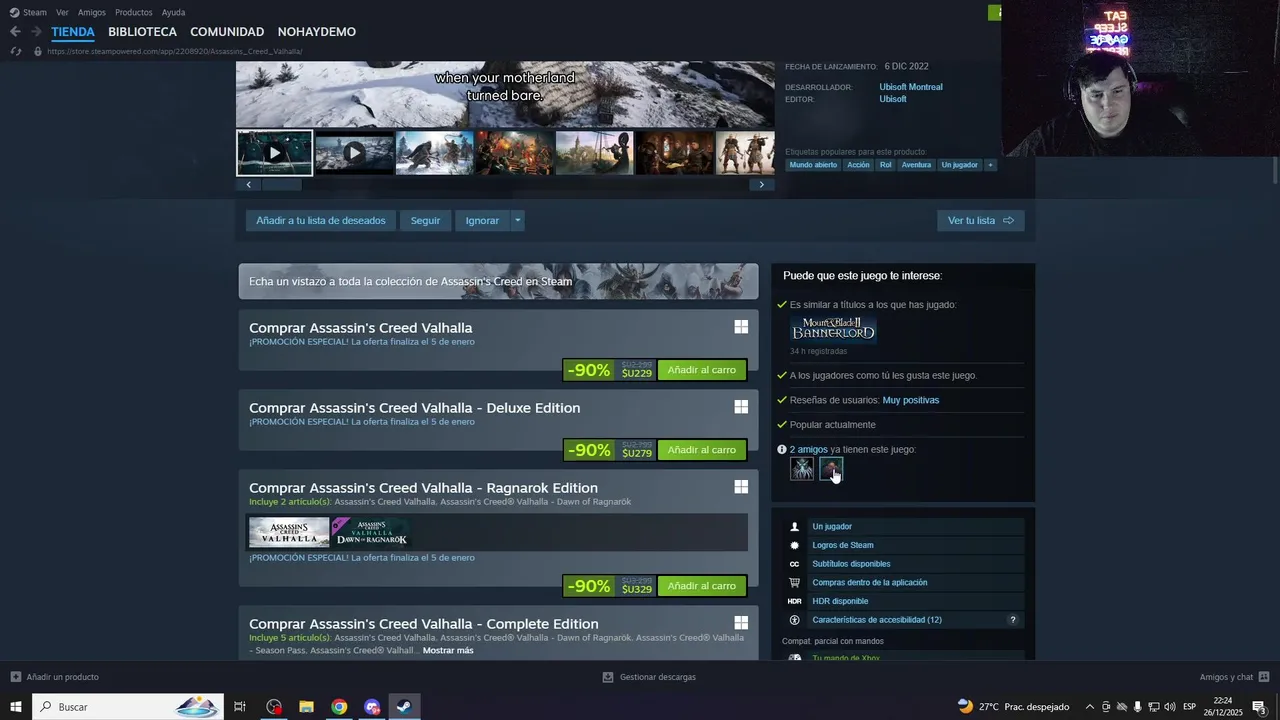
Task: Switch to the COMUNIDAD tab
Action: coord(227,32)
